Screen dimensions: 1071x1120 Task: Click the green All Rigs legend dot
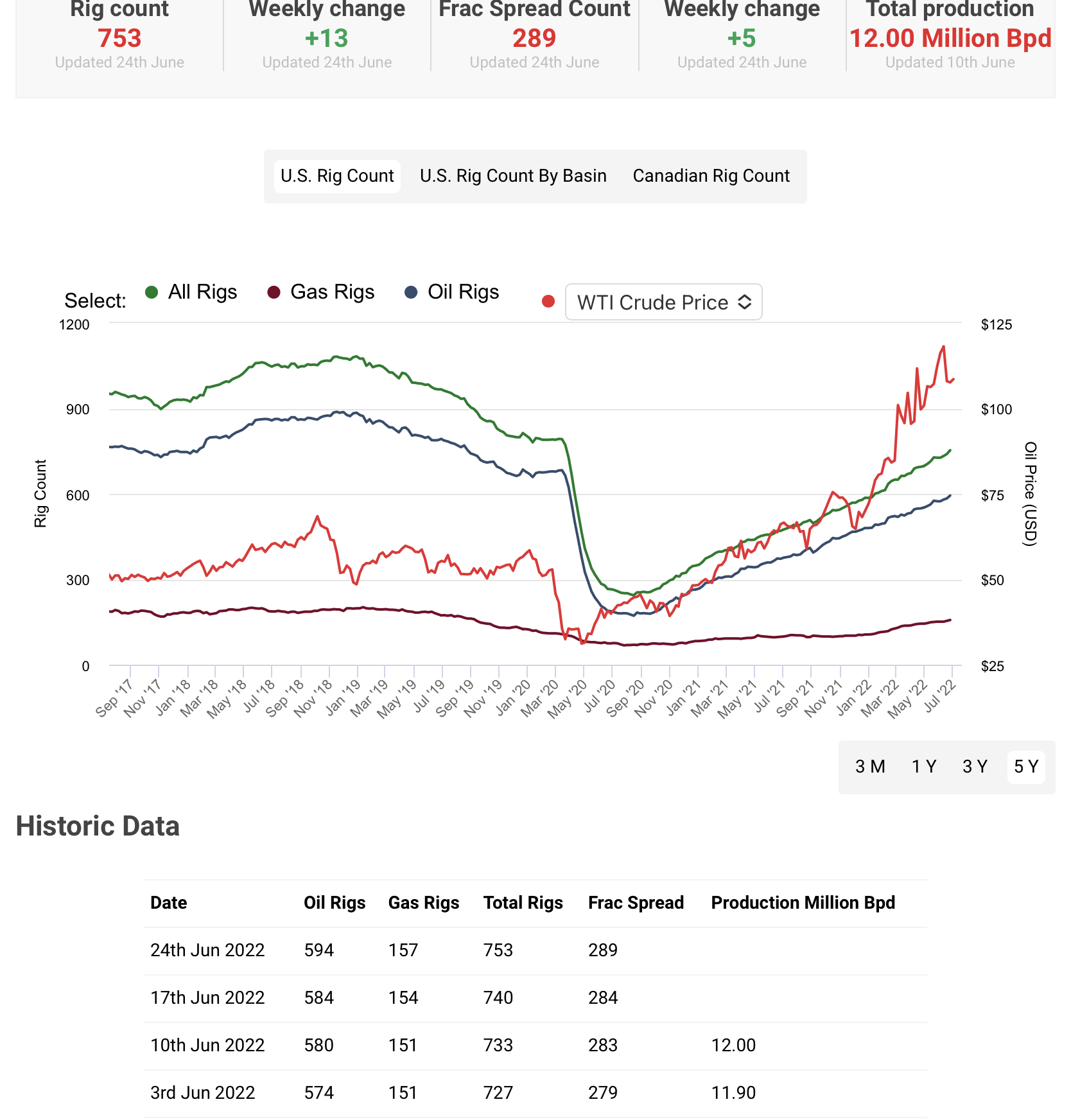pos(152,292)
